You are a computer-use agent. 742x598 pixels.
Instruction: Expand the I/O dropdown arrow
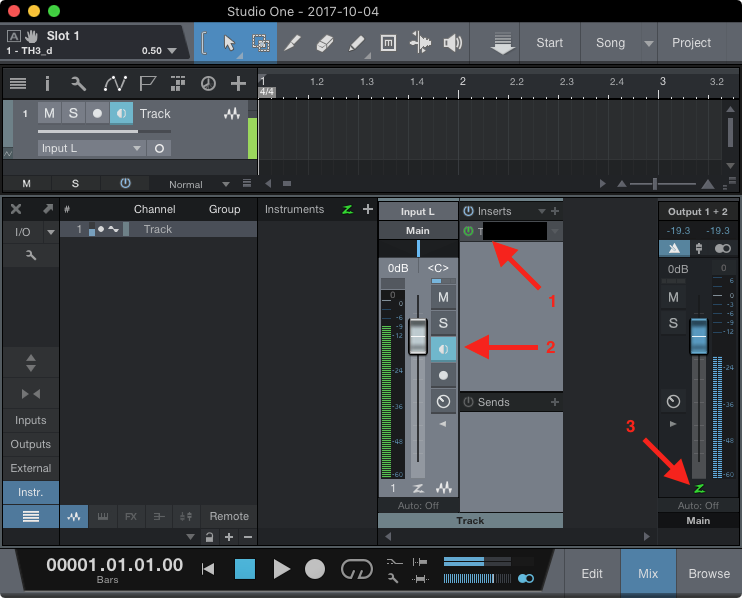[x=51, y=232]
